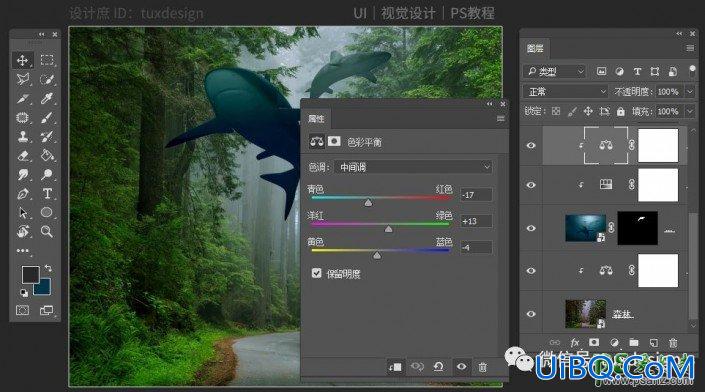Screen dimensions: 705x392
Task: Open the 填充 fill slider arrow
Action: pos(690,111)
